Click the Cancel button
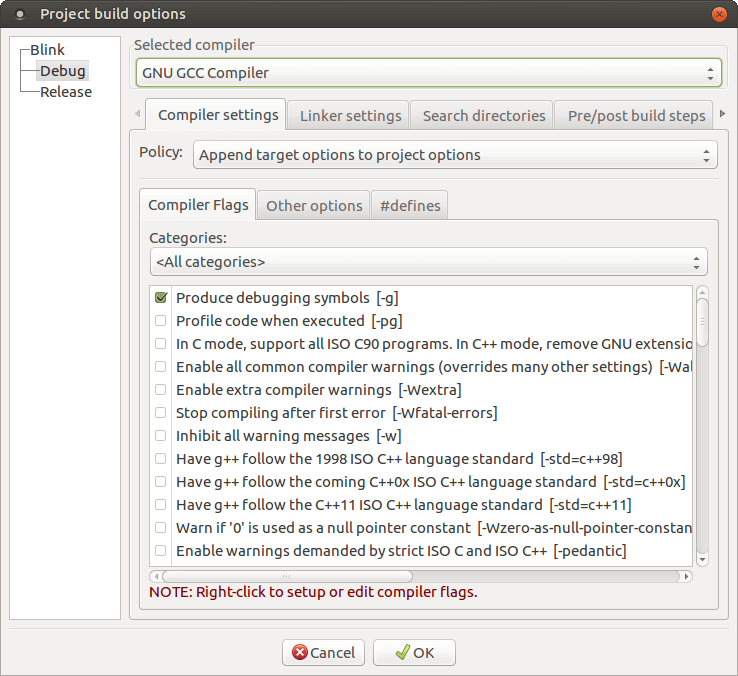 coord(323,652)
